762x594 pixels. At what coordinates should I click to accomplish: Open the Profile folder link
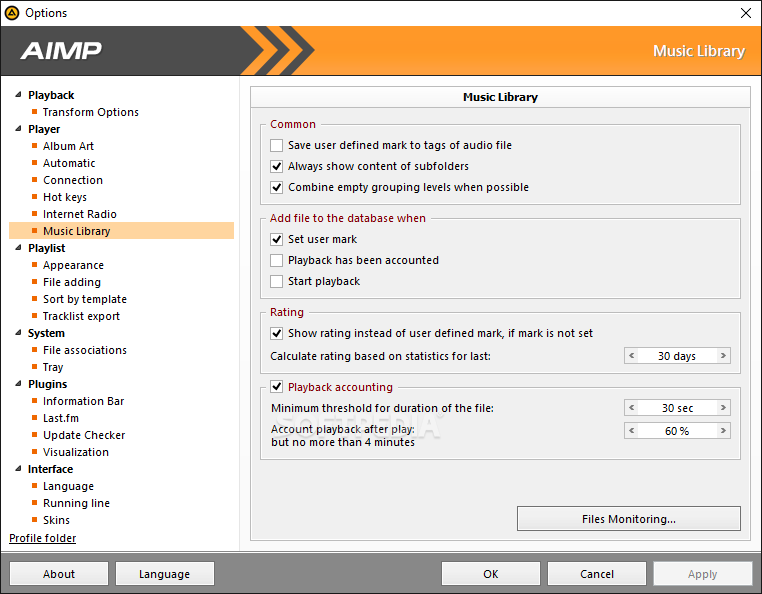click(43, 538)
